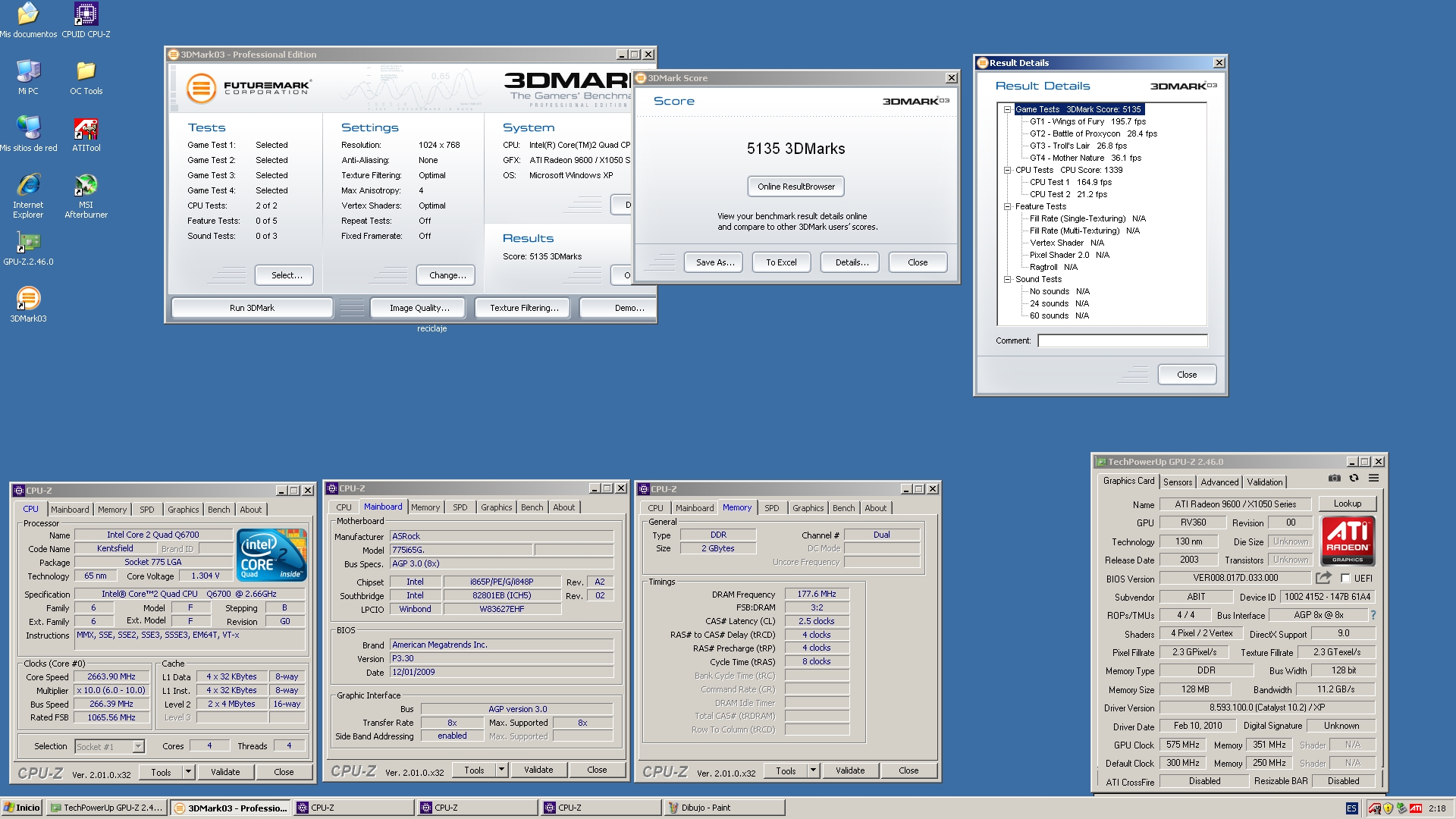Click the Run 3DMark button
1456x819 pixels.
click(x=252, y=308)
